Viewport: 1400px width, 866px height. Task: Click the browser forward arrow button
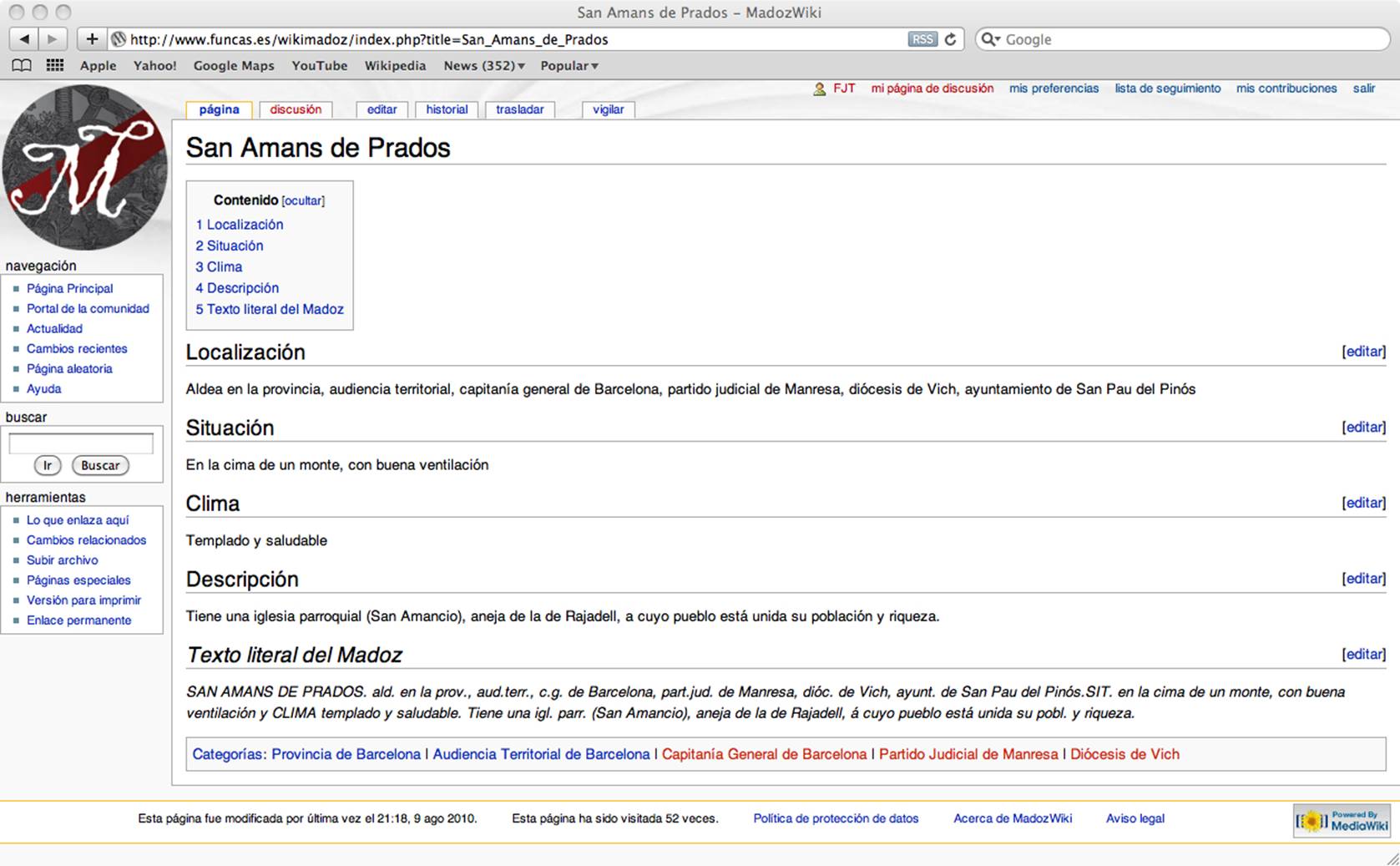click(x=52, y=39)
